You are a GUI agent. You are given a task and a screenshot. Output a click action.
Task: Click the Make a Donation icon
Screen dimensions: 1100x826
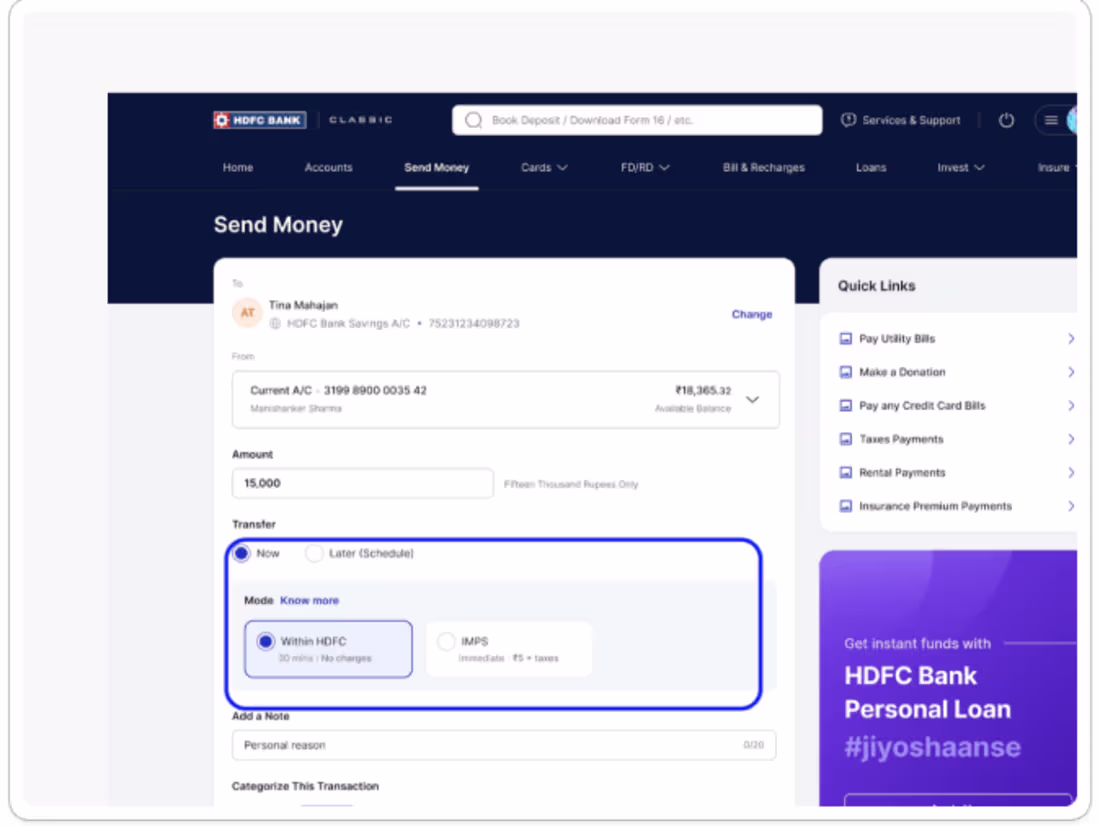pos(845,372)
